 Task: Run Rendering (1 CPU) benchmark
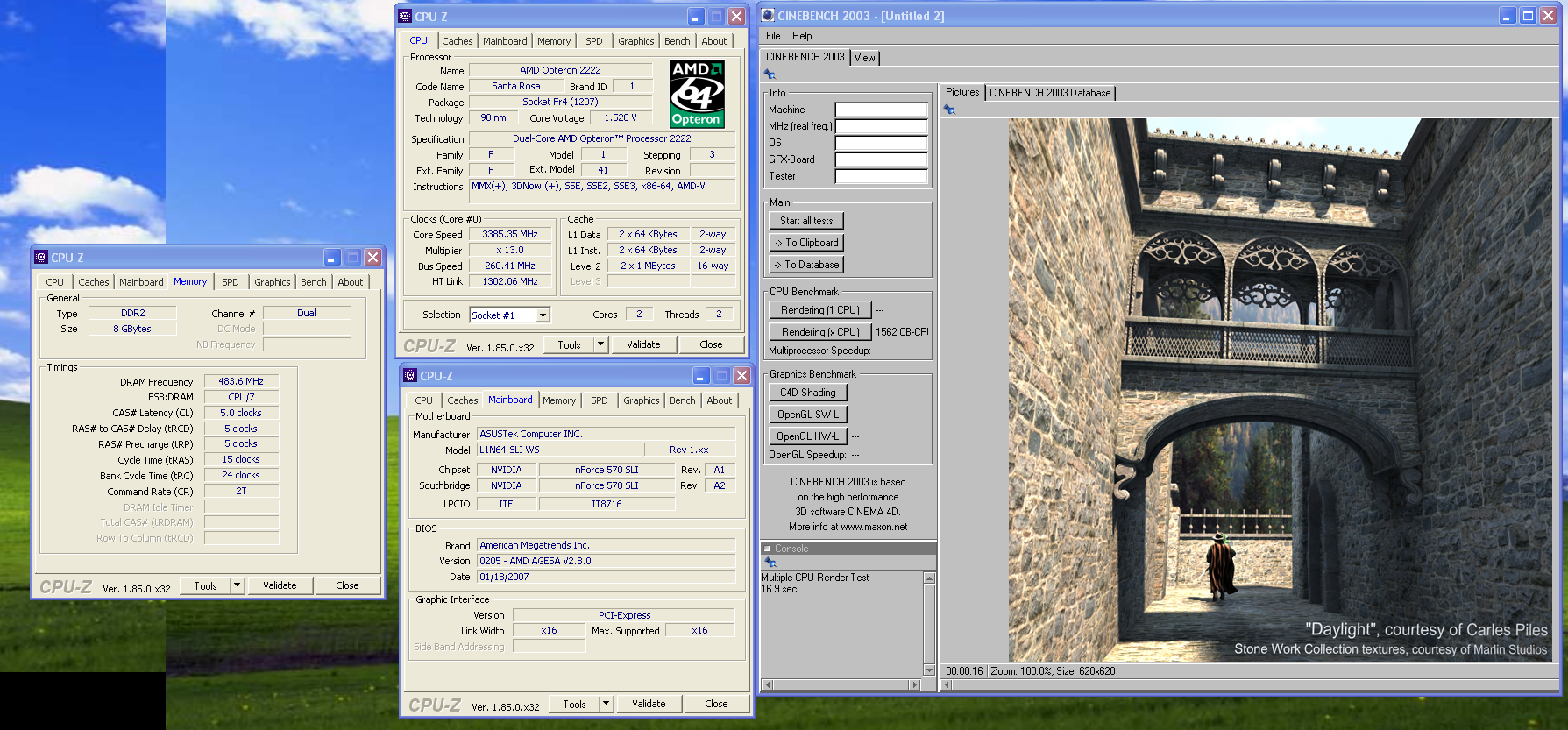click(x=820, y=310)
